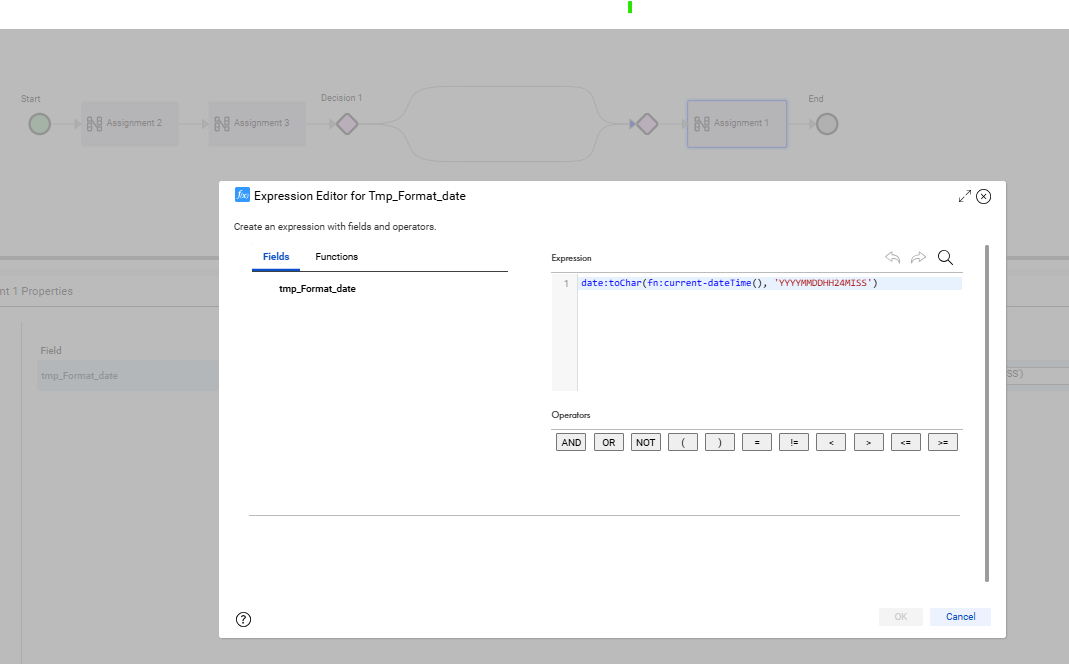Click date:toChar in the expression

(611, 283)
